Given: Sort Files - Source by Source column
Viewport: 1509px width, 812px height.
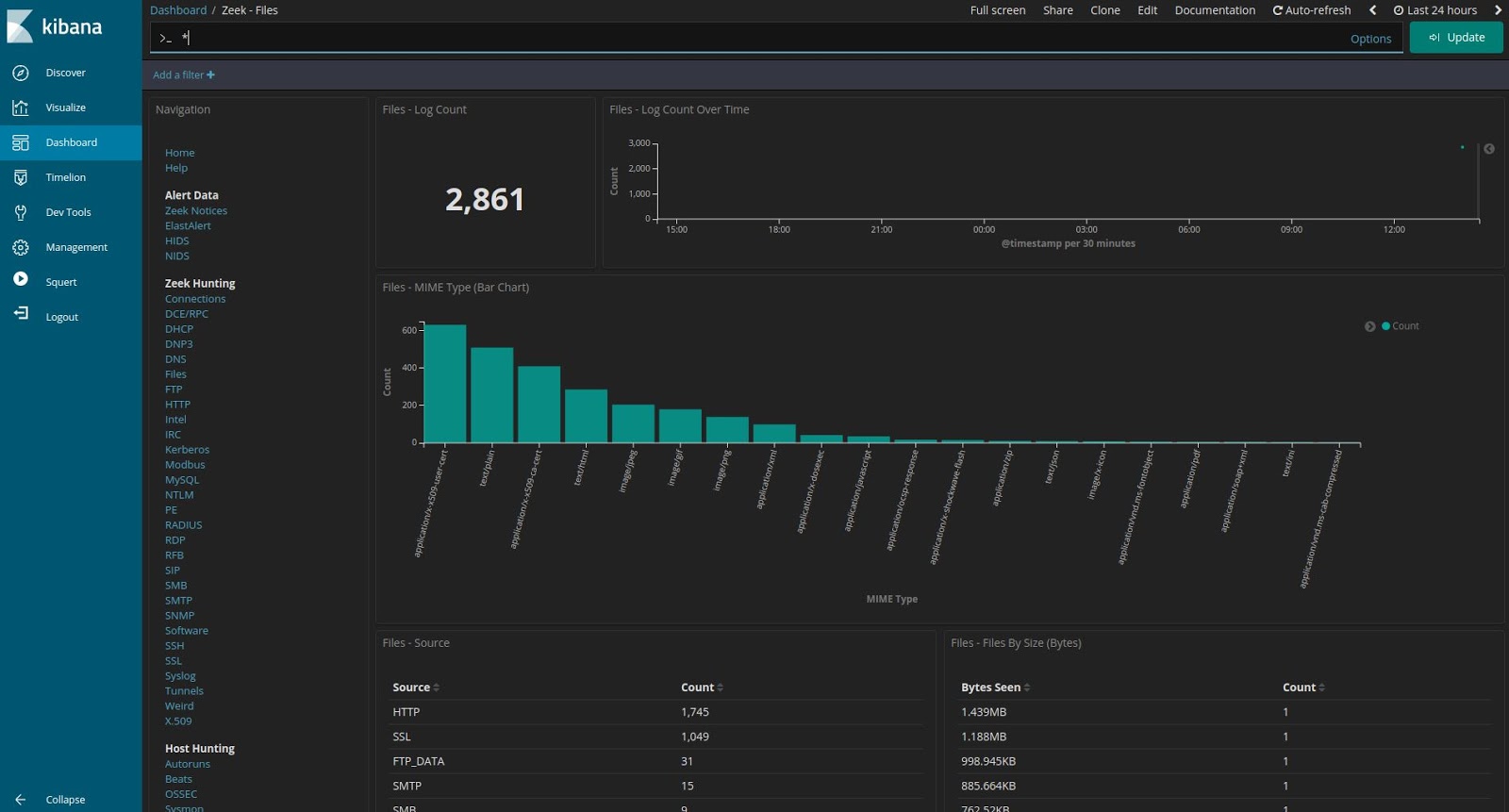Looking at the screenshot, I should 416,688.
